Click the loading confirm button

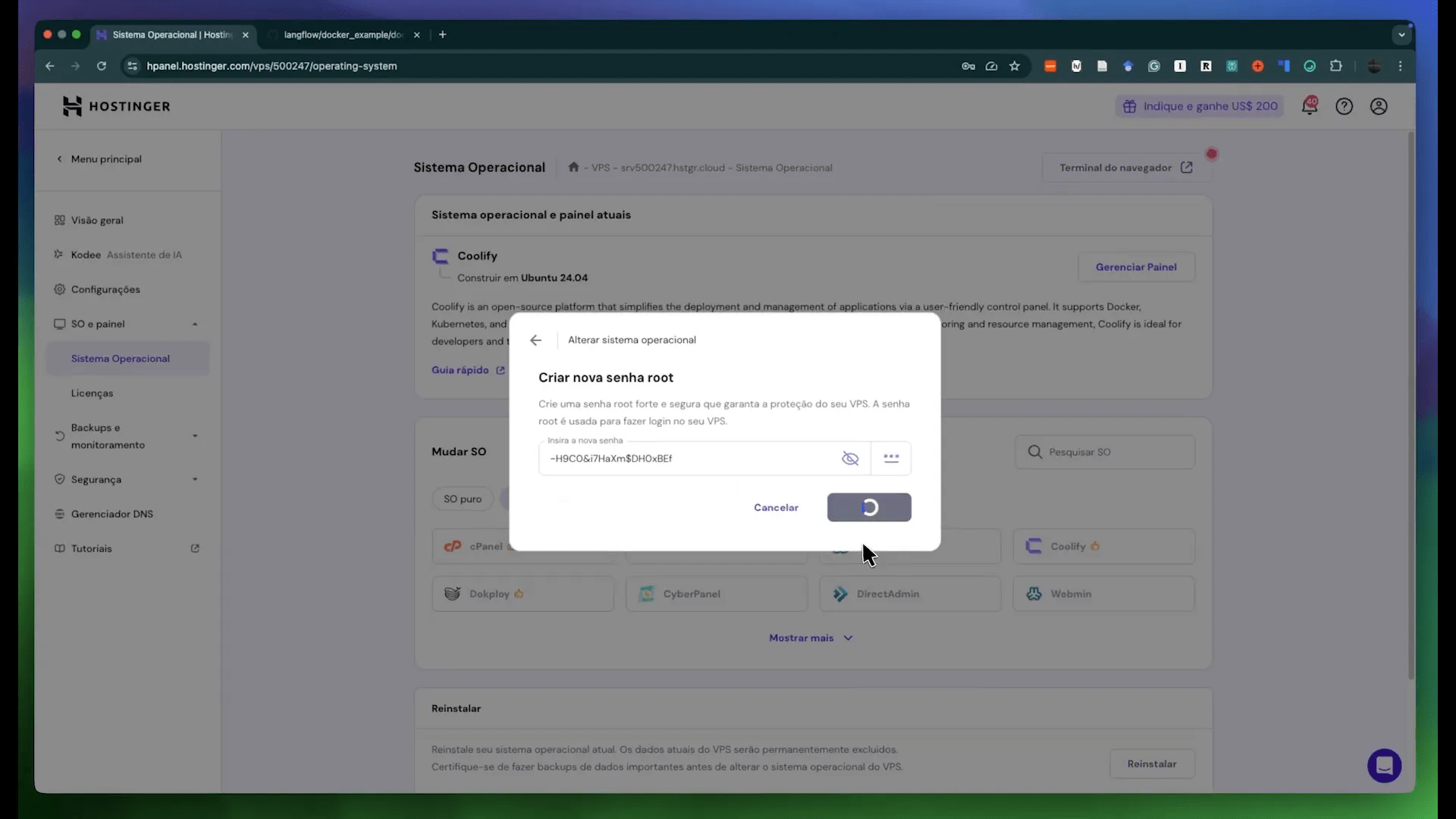tap(869, 507)
